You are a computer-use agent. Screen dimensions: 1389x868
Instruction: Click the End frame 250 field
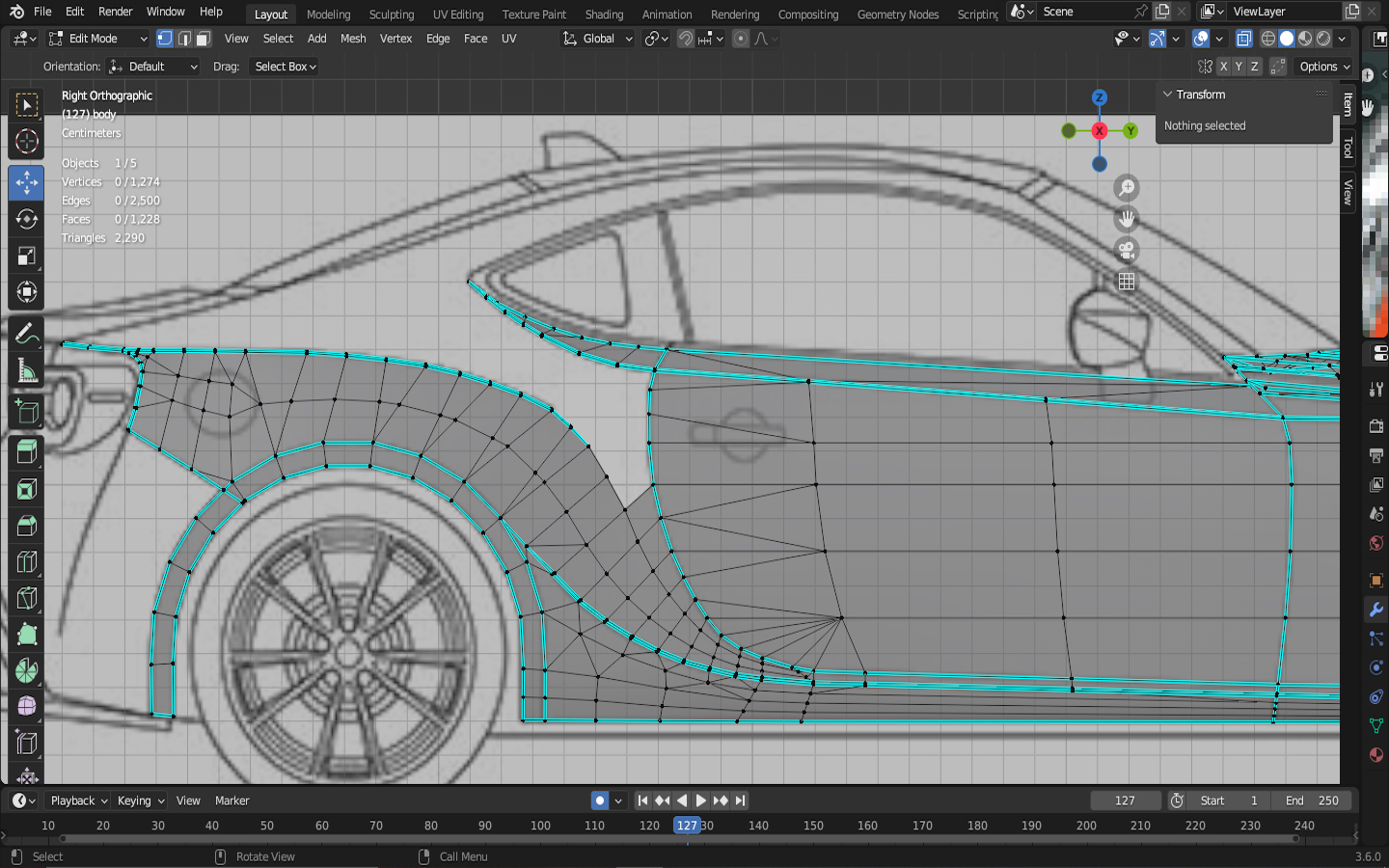(1311, 800)
